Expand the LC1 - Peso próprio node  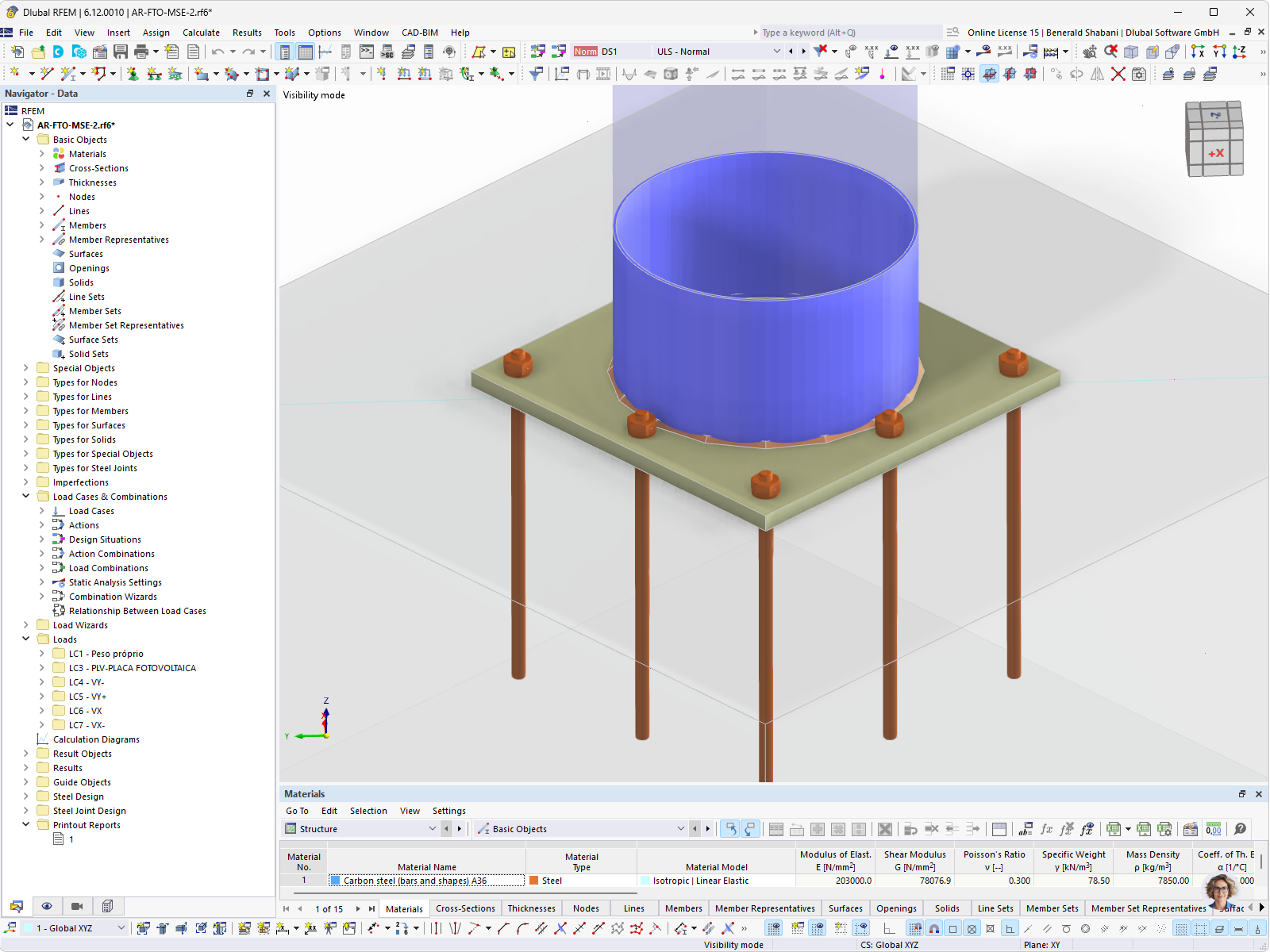coord(42,654)
